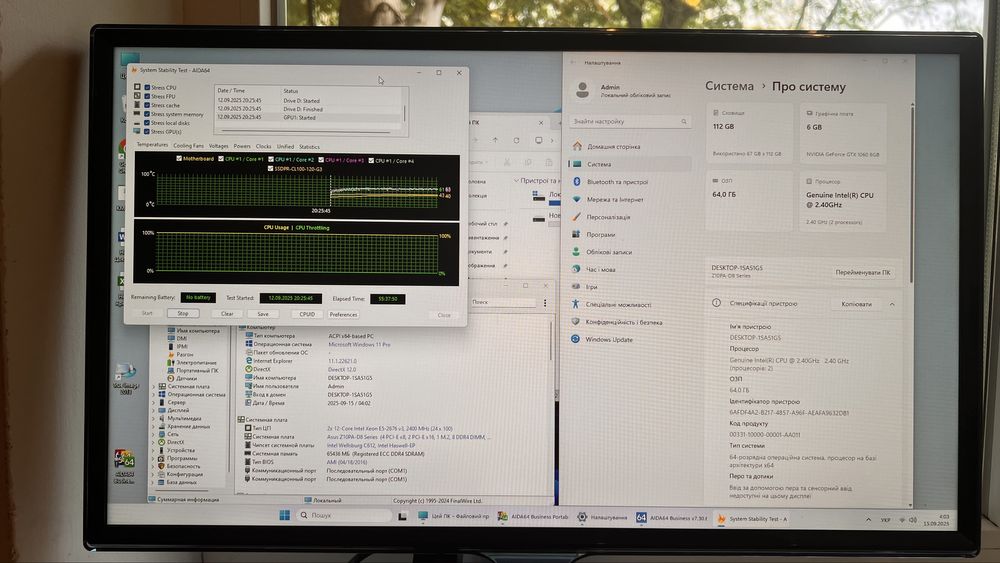The width and height of the screenshot is (1000, 563).
Task: Click Знайти настройку search field
Action: coord(630,121)
